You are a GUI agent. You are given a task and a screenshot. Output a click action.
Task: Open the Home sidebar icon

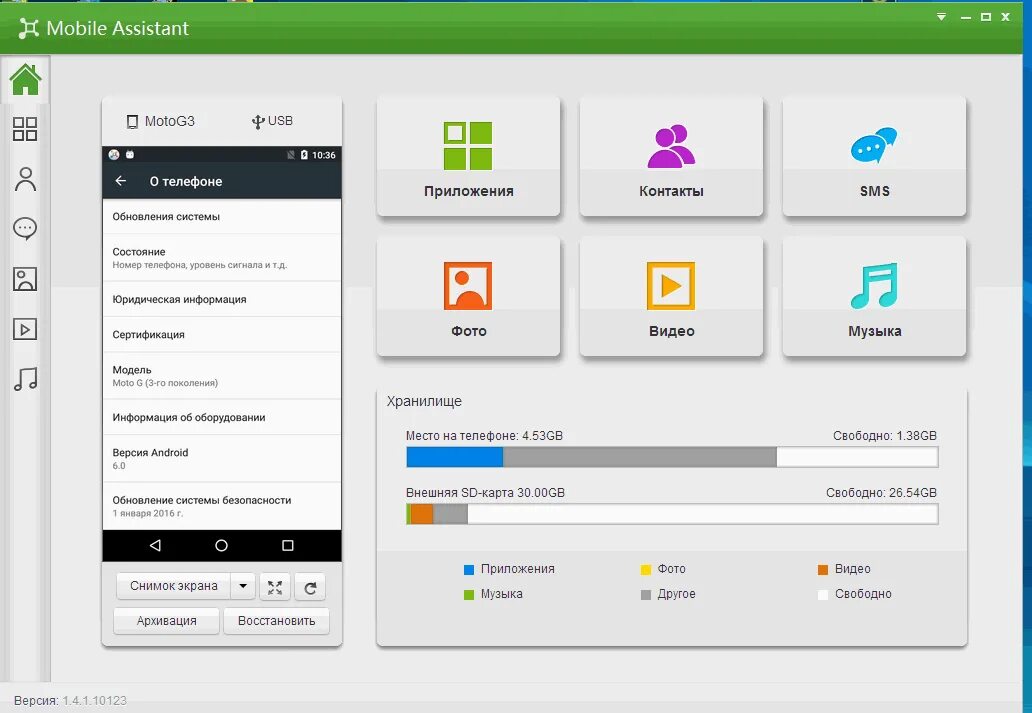pyautogui.click(x=25, y=80)
